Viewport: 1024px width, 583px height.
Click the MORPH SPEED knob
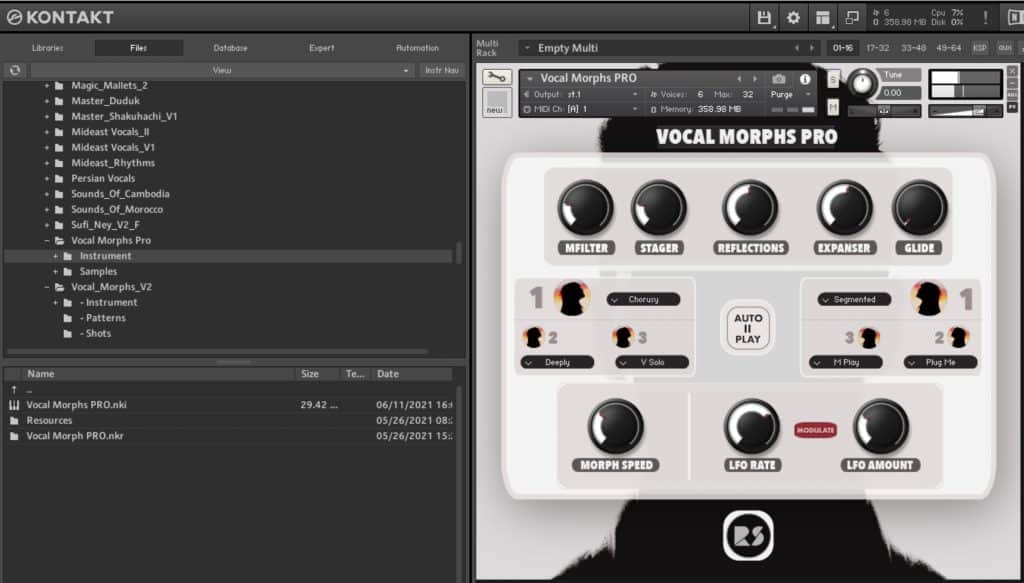616,426
